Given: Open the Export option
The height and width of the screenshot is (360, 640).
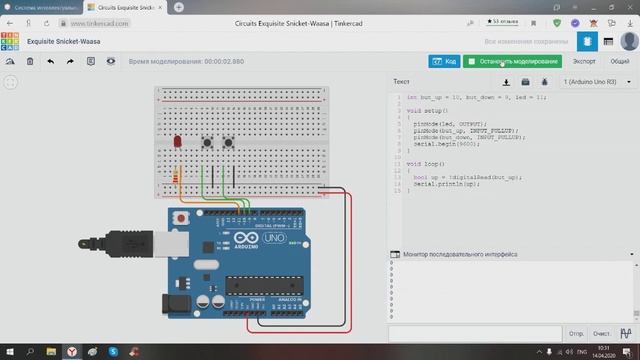Looking at the screenshot, I should 584,61.
